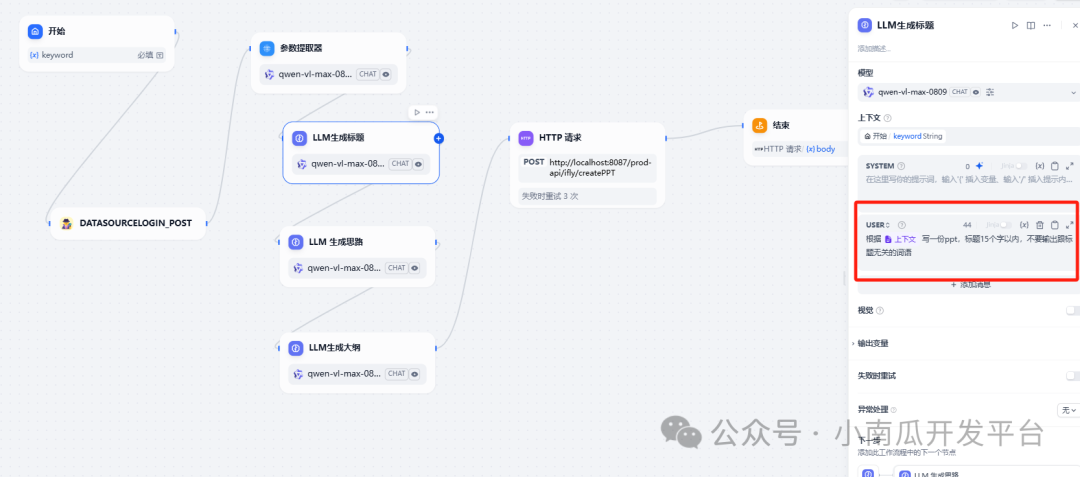
Task: Select the LLM生成大纲 node
Action: (x=357, y=363)
